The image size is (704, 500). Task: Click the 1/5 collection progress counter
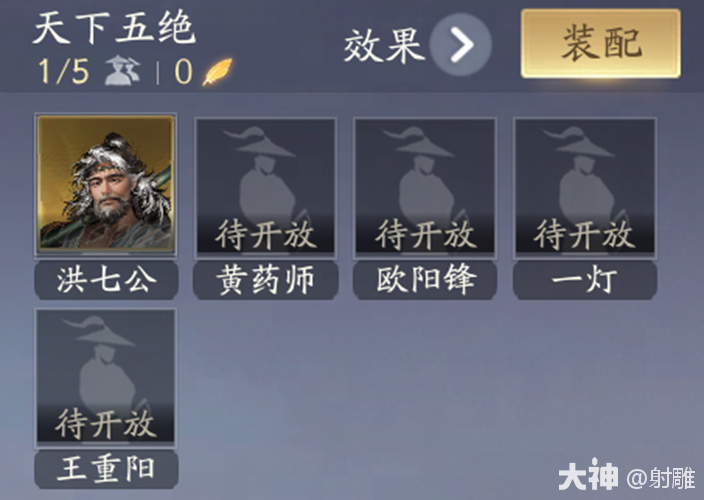[64, 71]
